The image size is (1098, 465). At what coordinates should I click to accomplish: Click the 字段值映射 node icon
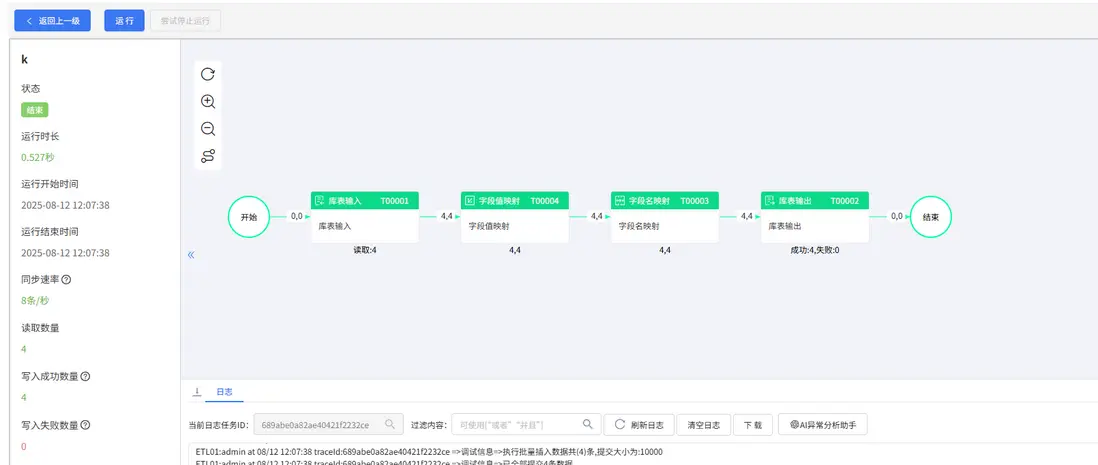click(x=470, y=201)
